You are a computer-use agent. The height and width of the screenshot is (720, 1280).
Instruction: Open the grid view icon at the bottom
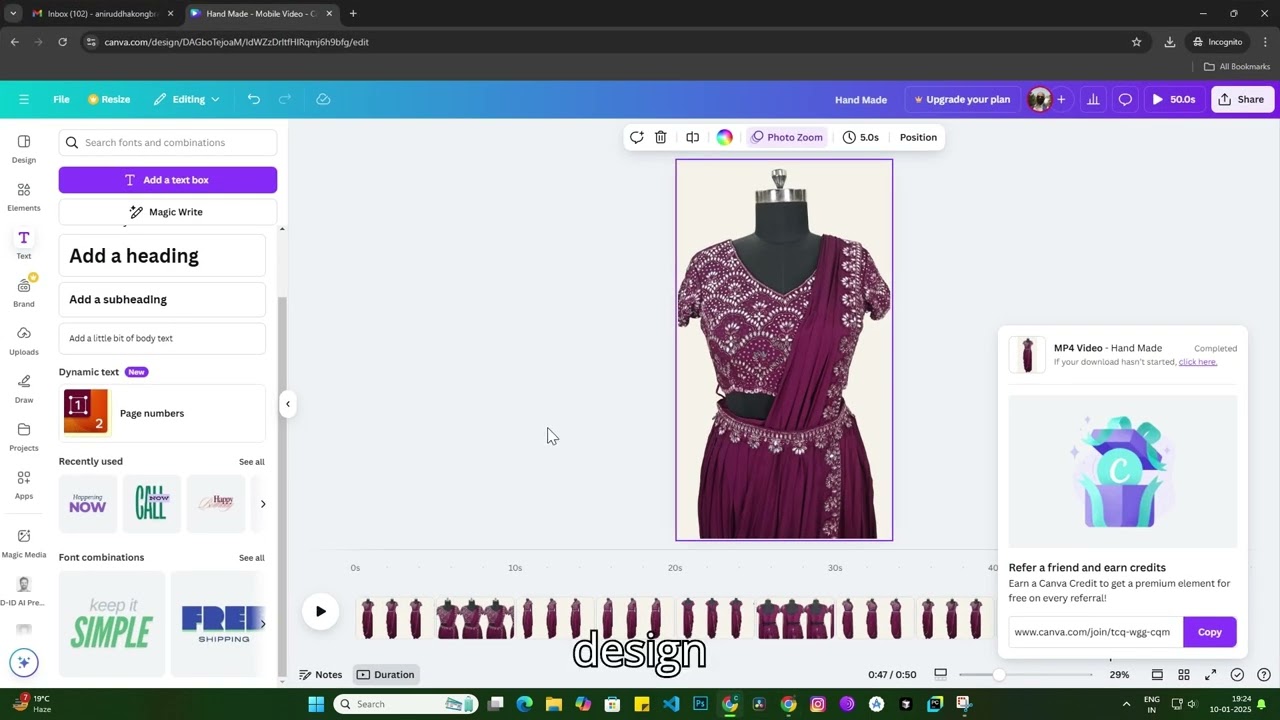click(1184, 675)
